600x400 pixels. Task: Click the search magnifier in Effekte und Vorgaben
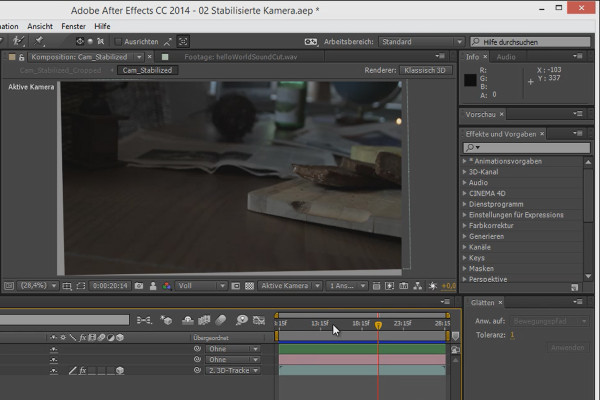pyautogui.click(x=472, y=147)
